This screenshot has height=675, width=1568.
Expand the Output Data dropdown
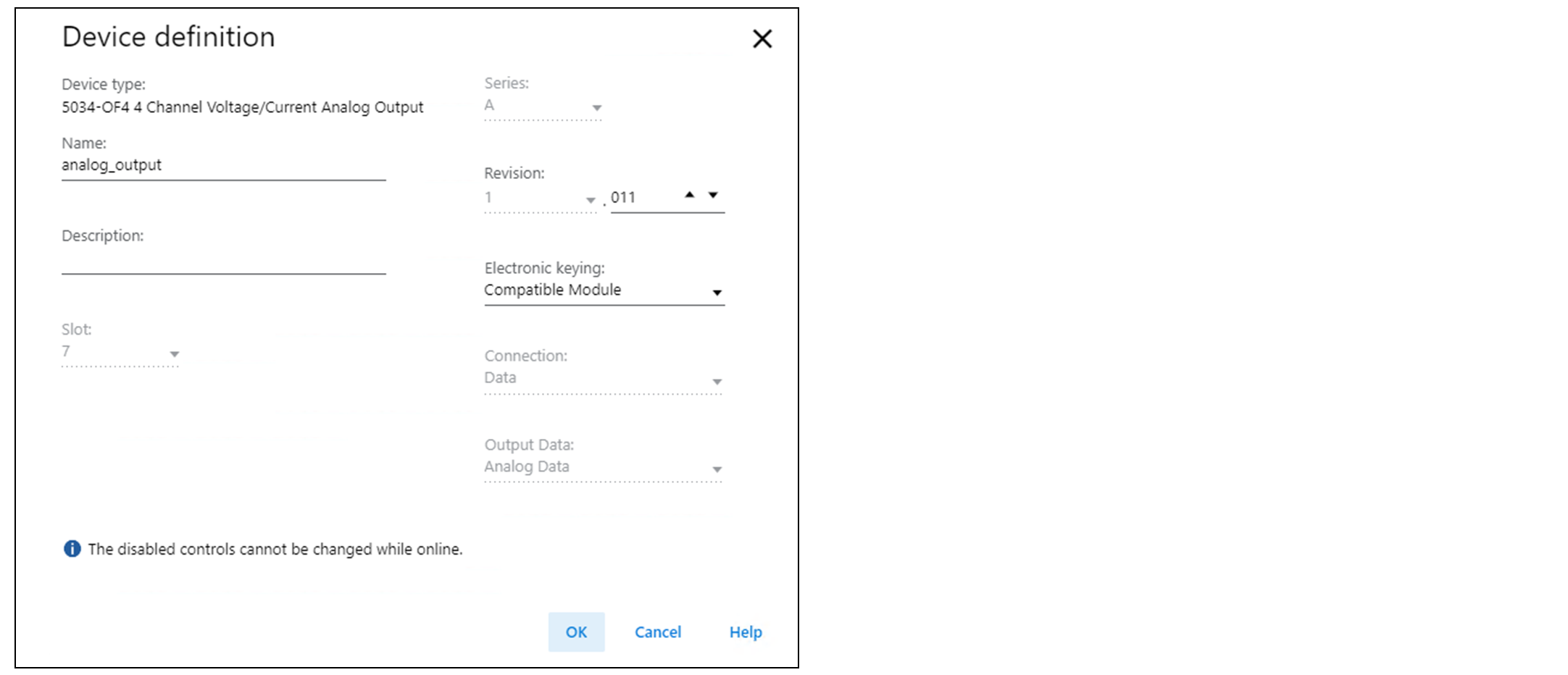pos(717,470)
